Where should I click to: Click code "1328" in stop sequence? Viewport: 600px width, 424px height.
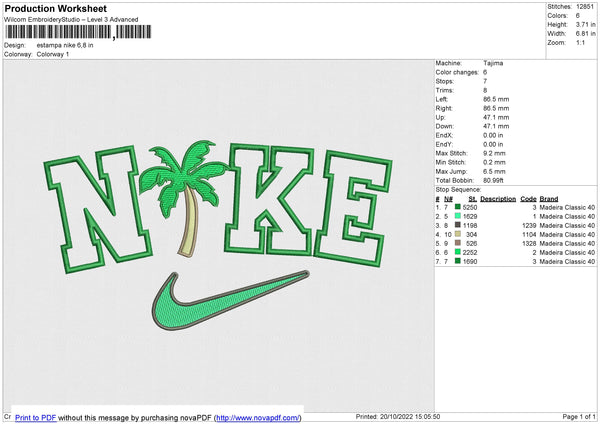529,243
